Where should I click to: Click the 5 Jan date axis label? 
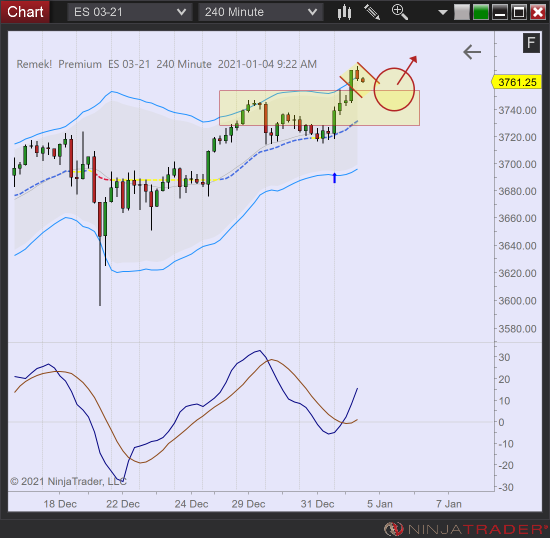click(380, 504)
